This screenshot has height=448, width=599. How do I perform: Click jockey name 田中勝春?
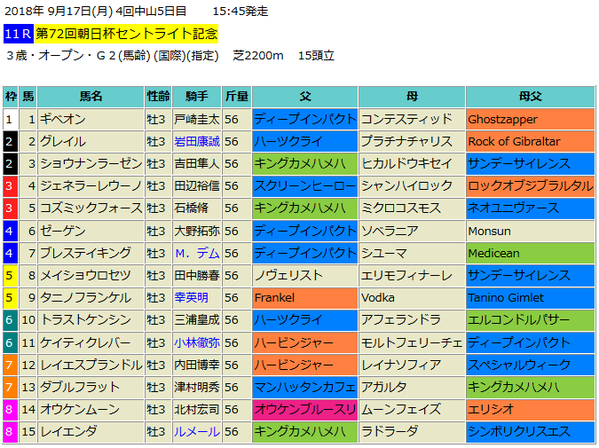tap(197, 275)
